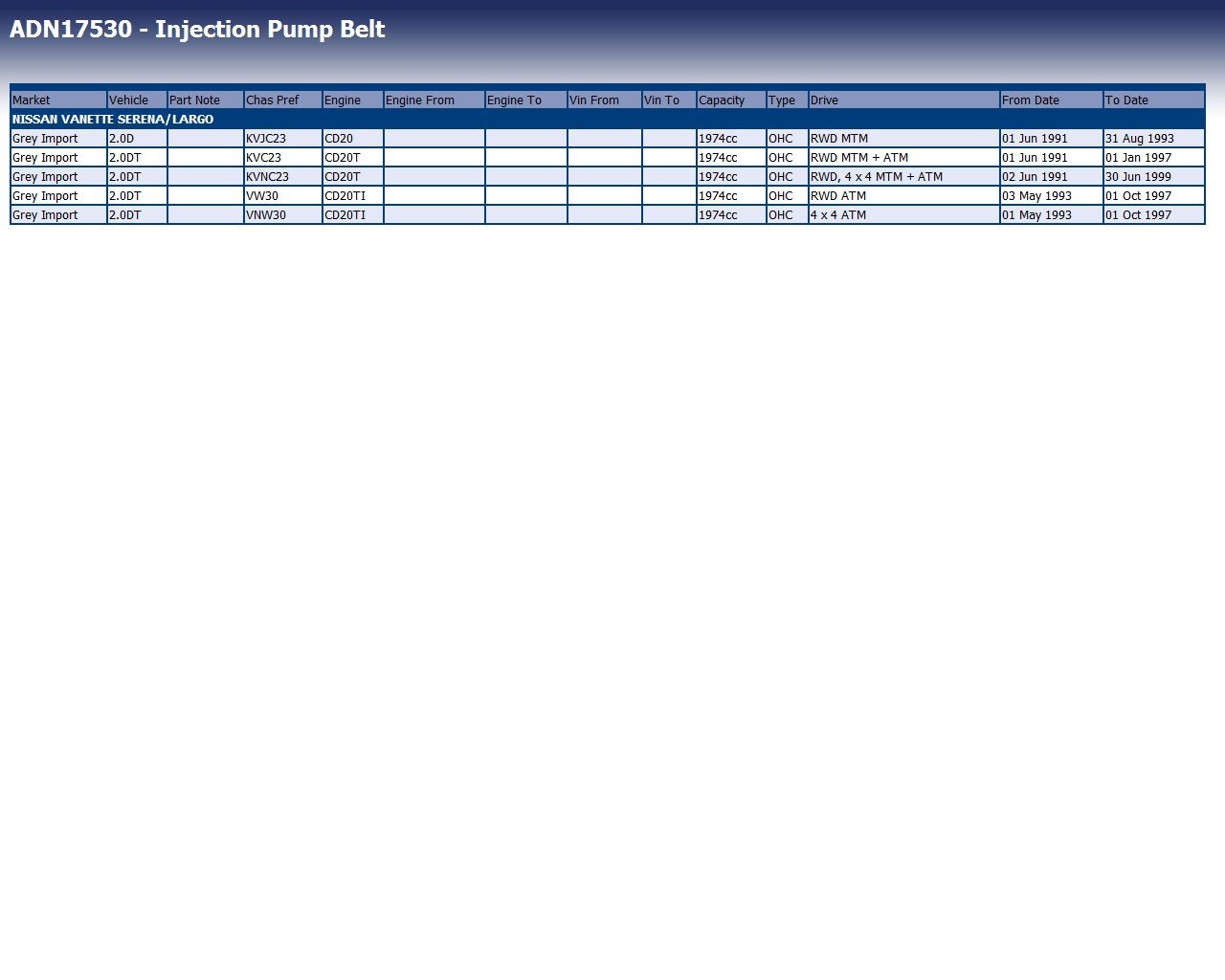This screenshot has height=980, width=1225.
Task: Click '1974cc' capacity in KVJC23 row
Action: [731, 138]
